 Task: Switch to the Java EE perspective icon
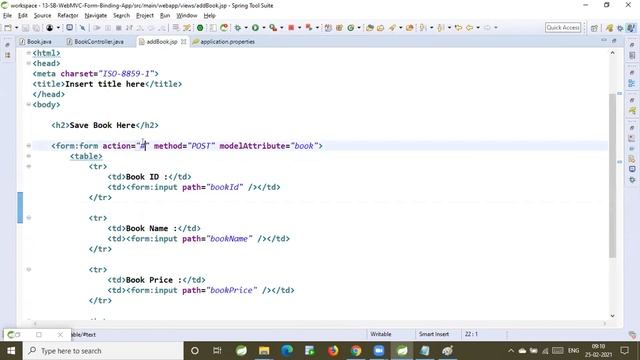tap(631, 28)
